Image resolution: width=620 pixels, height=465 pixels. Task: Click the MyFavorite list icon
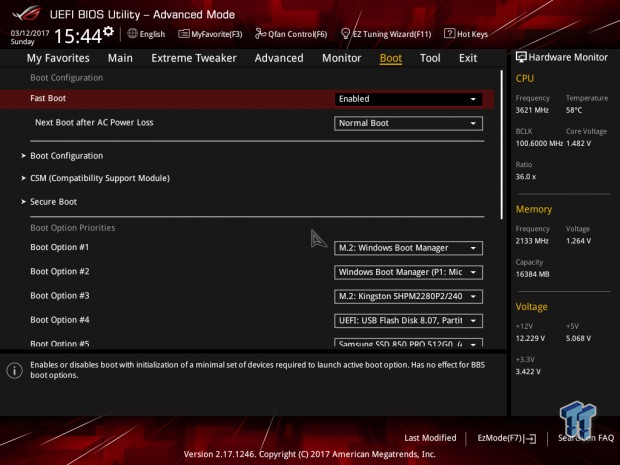[x=183, y=34]
